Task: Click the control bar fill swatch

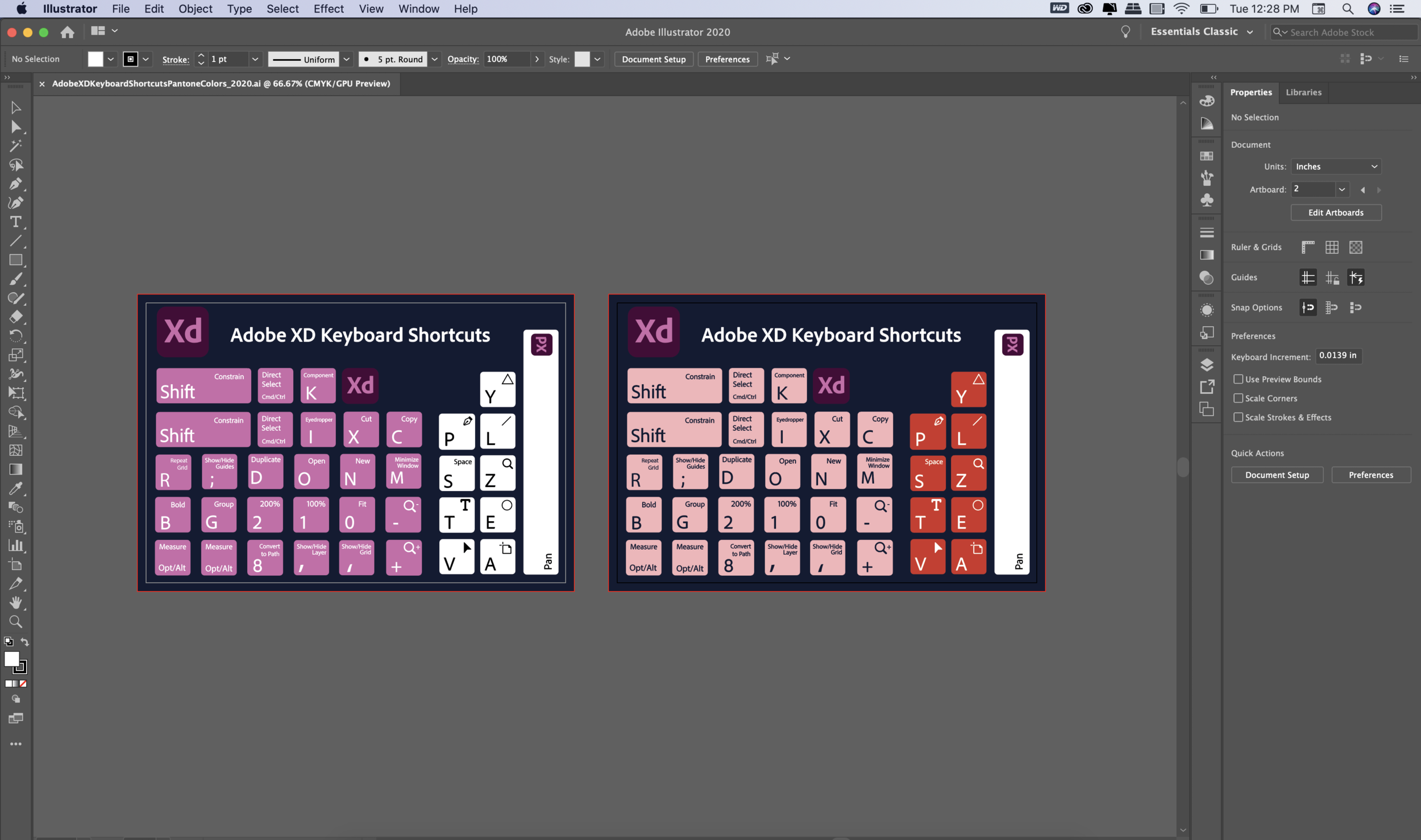Action: tap(95, 59)
